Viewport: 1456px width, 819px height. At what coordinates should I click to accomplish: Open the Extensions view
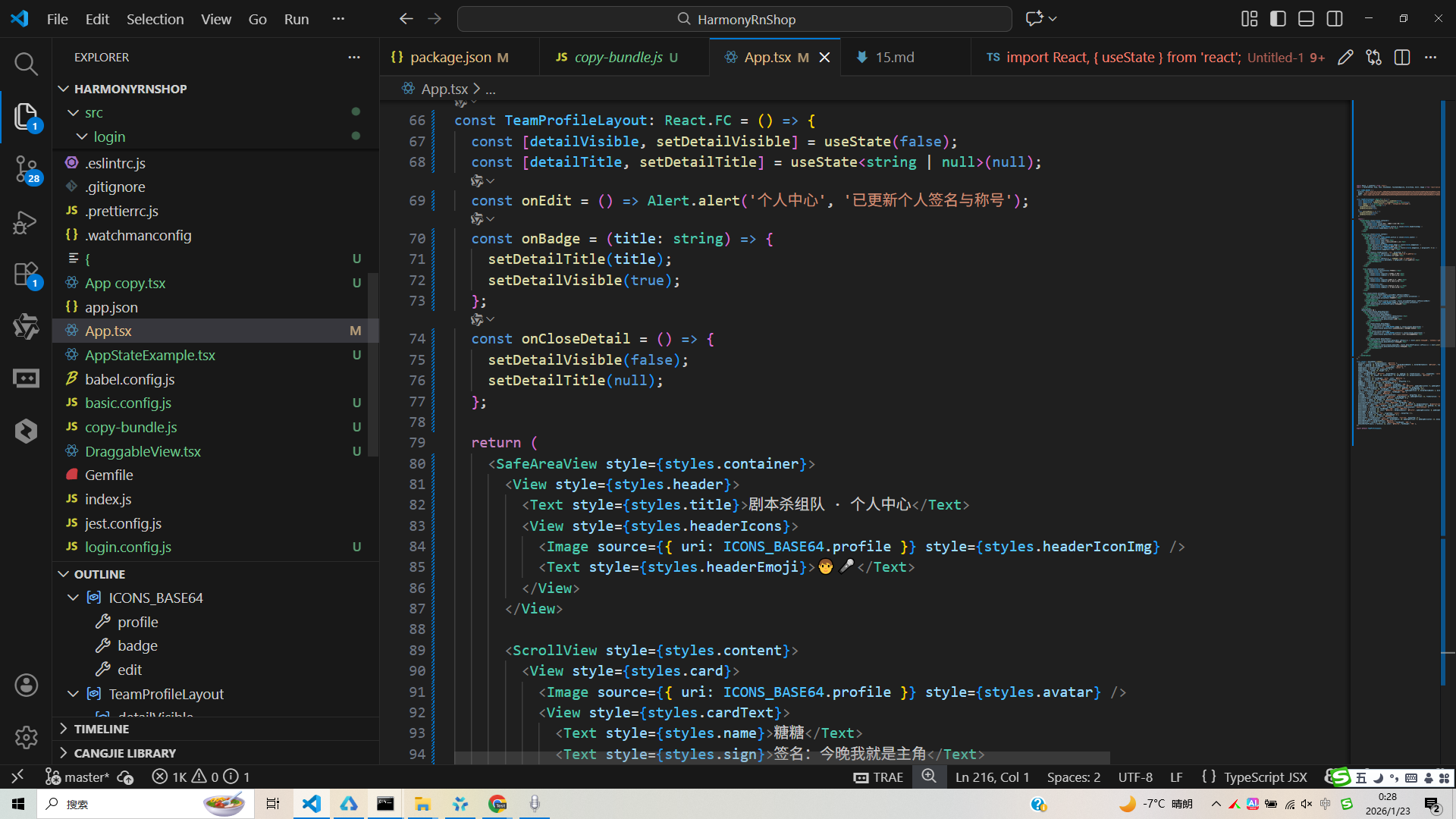26,274
